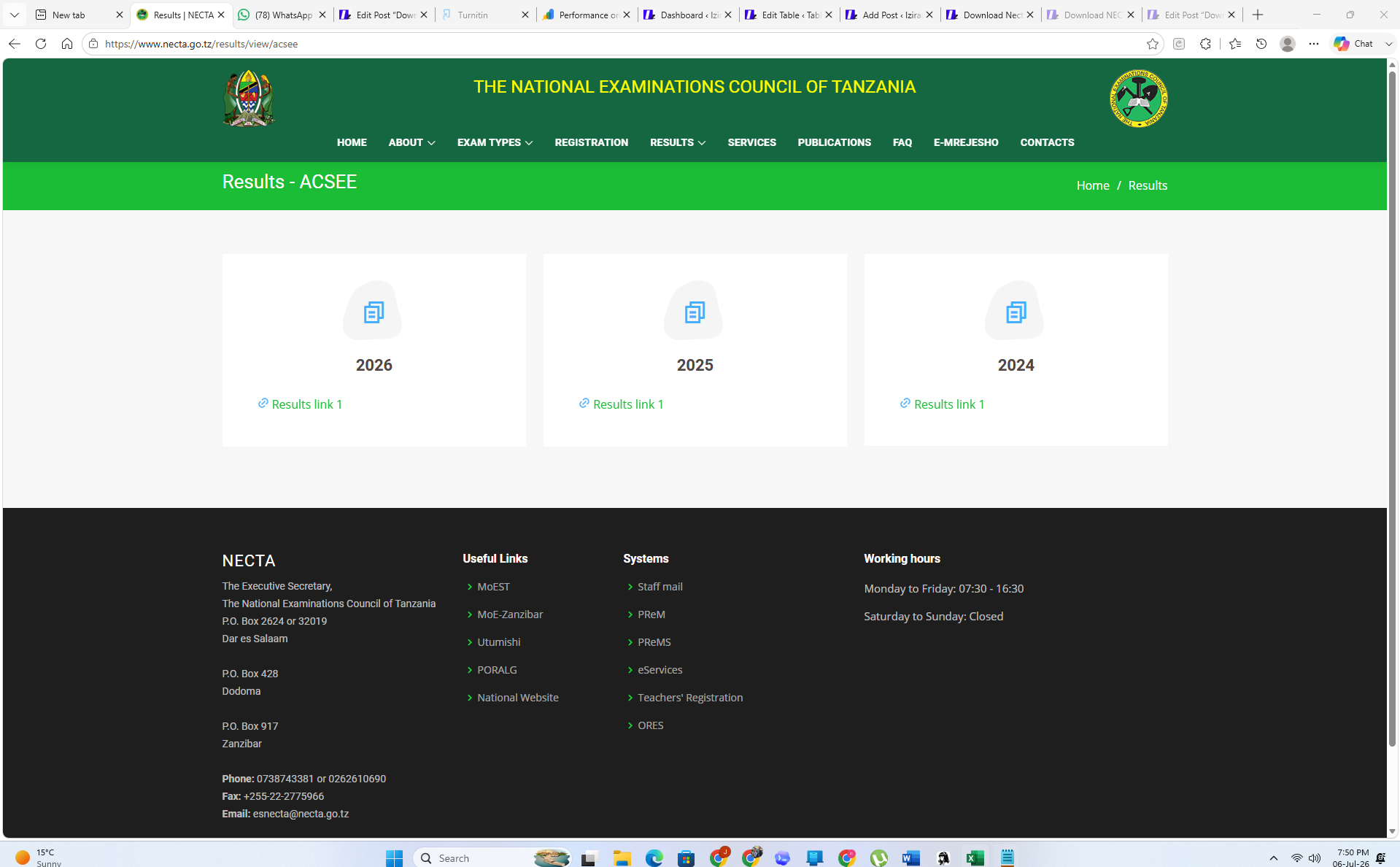The image size is (1400, 867).
Task: Open Copilot Chat in the browser
Action: point(1353,44)
